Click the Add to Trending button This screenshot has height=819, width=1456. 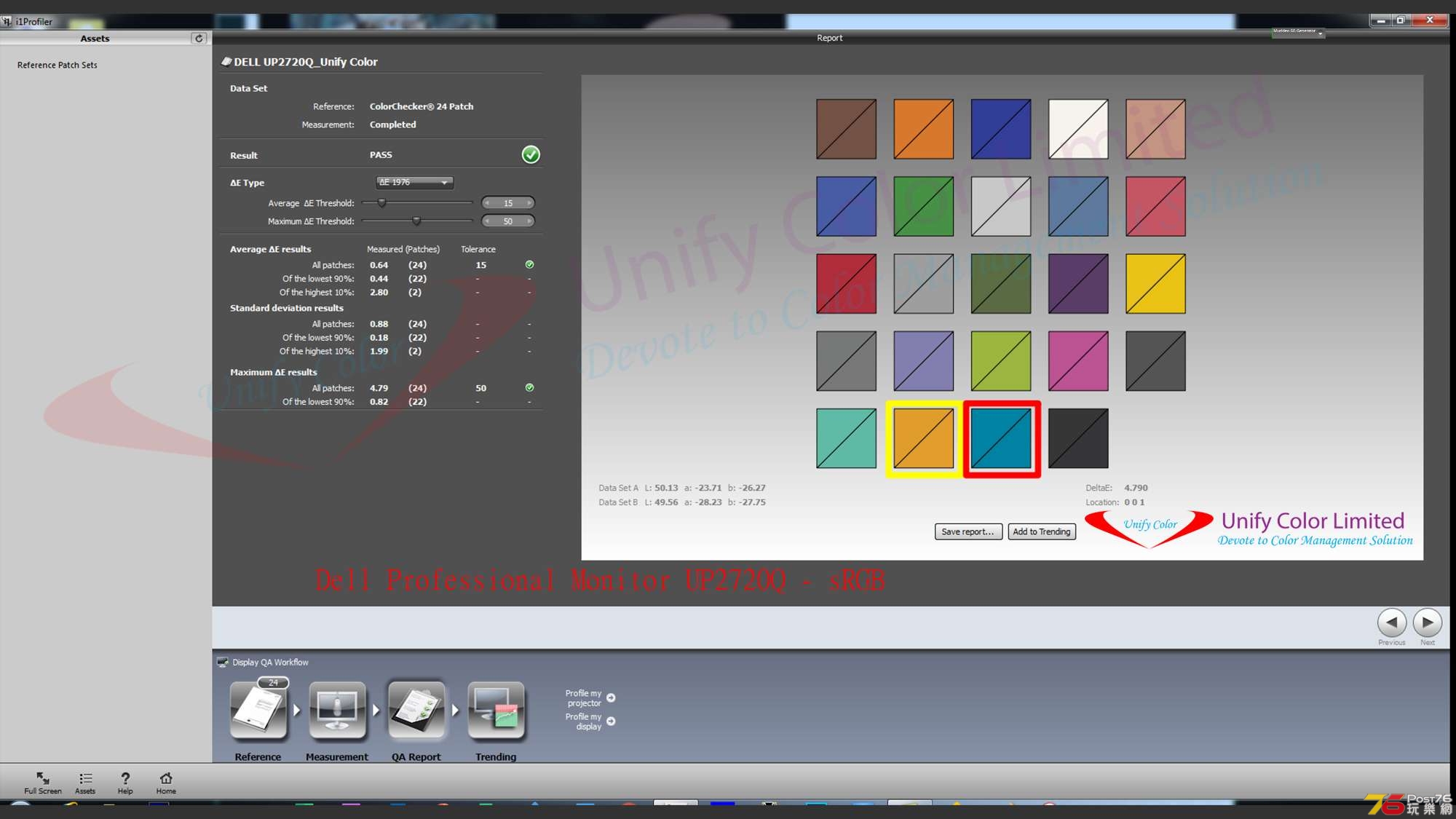(1042, 531)
